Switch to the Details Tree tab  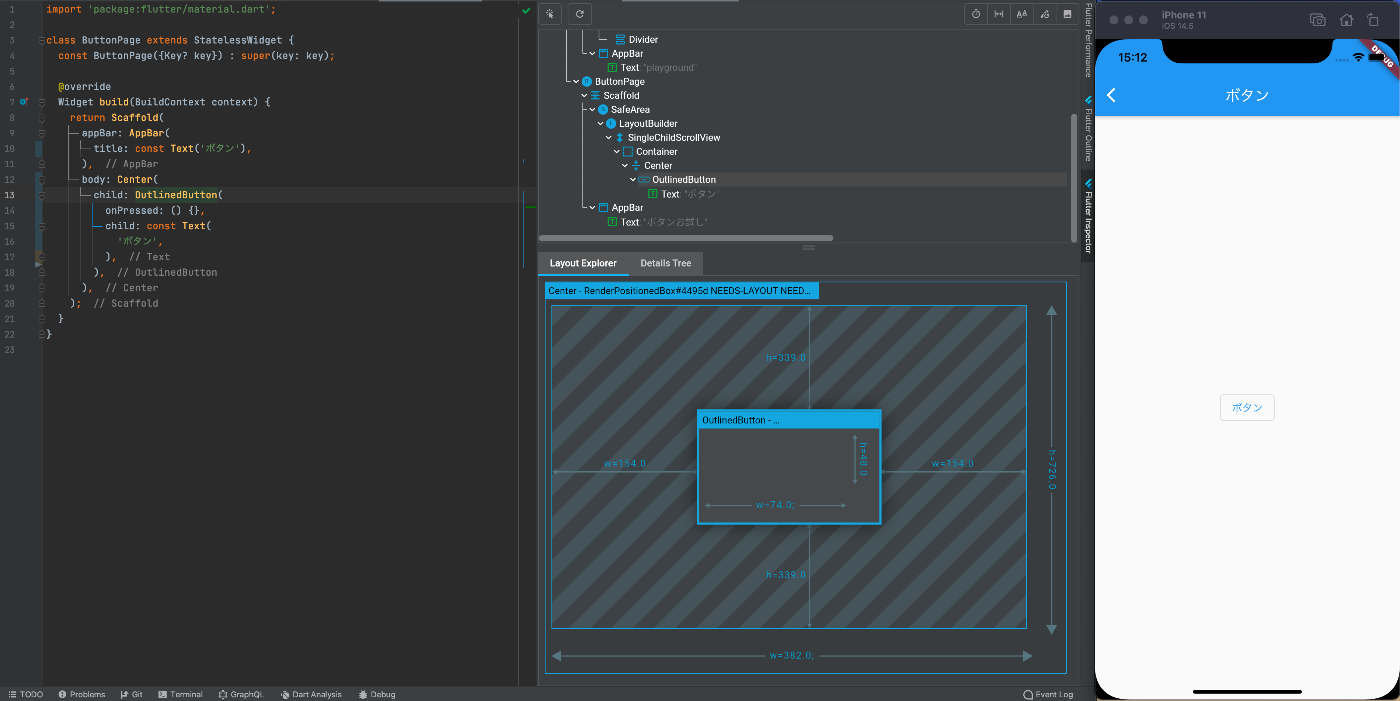click(x=666, y=263)
